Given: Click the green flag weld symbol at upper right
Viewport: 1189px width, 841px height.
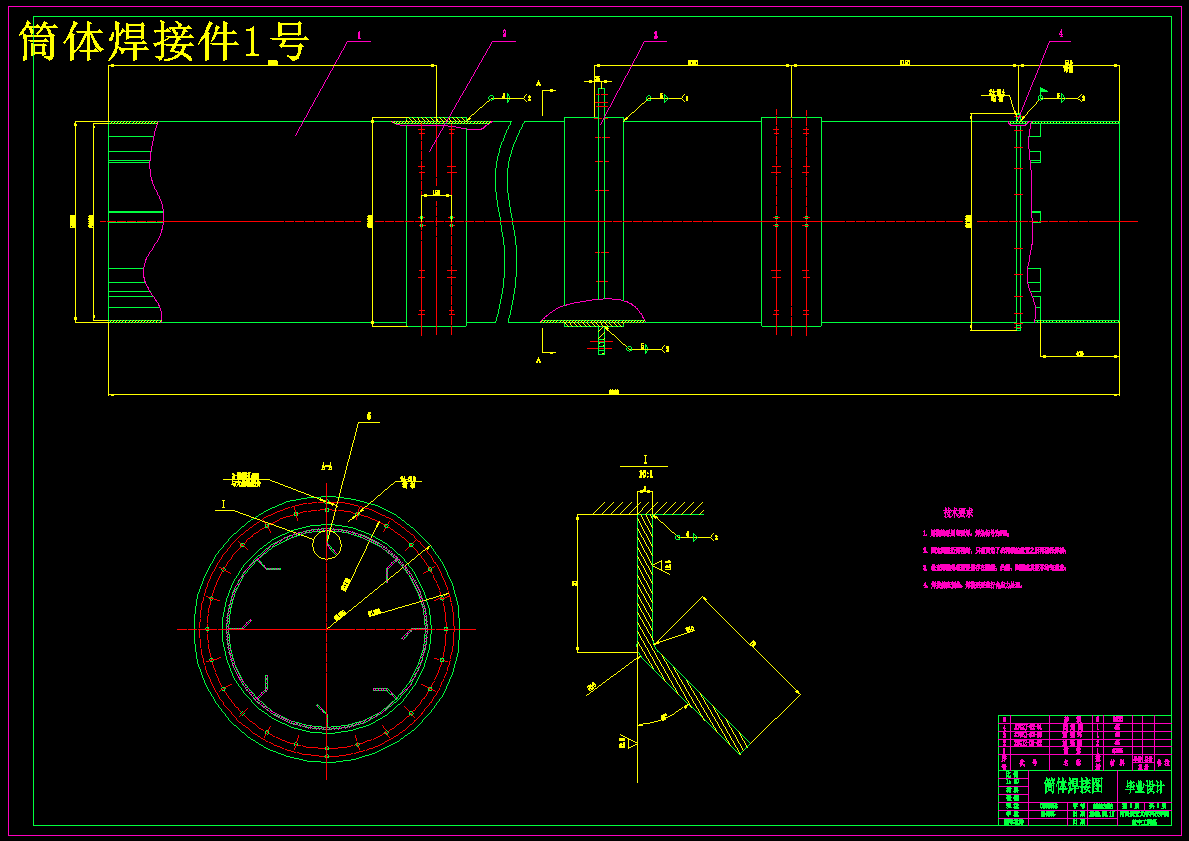Looking at the screenshot, I should pyautogui.click(x=1043, y=89).
